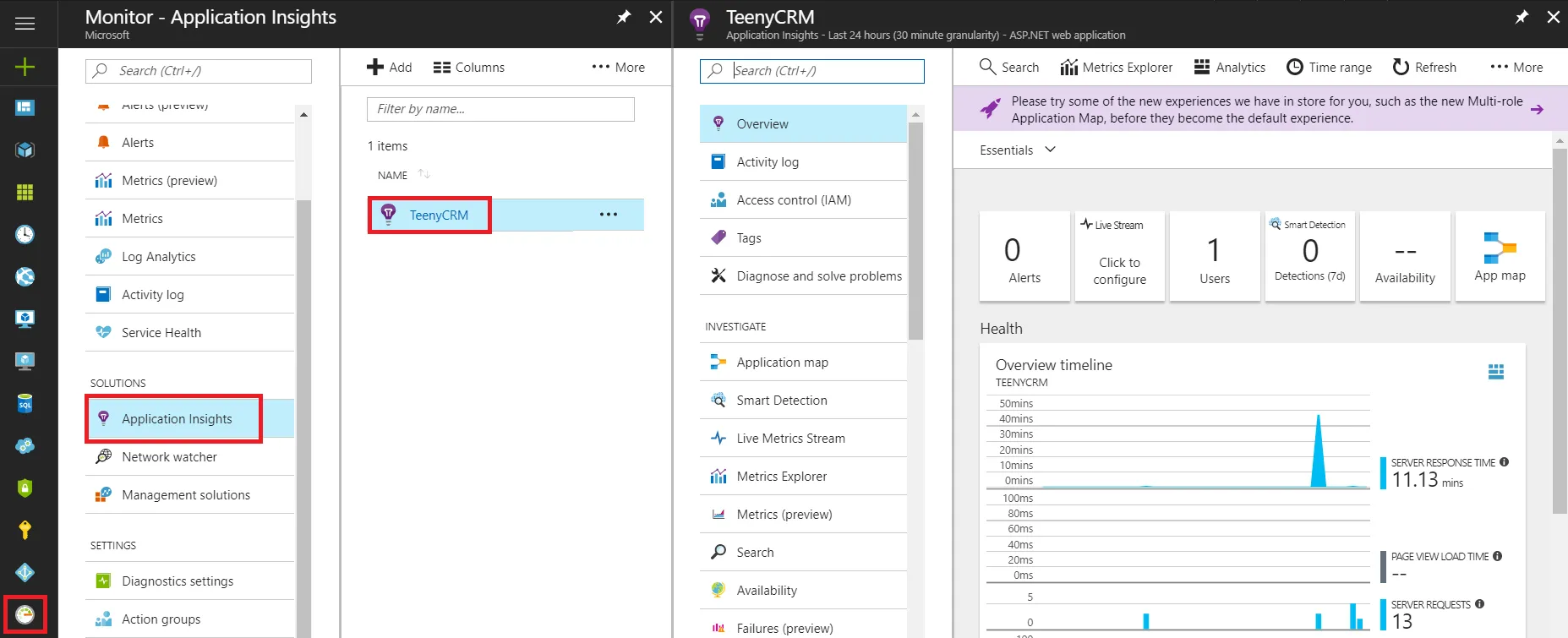Open the SQL databases sidebar icon

(25, 403)
